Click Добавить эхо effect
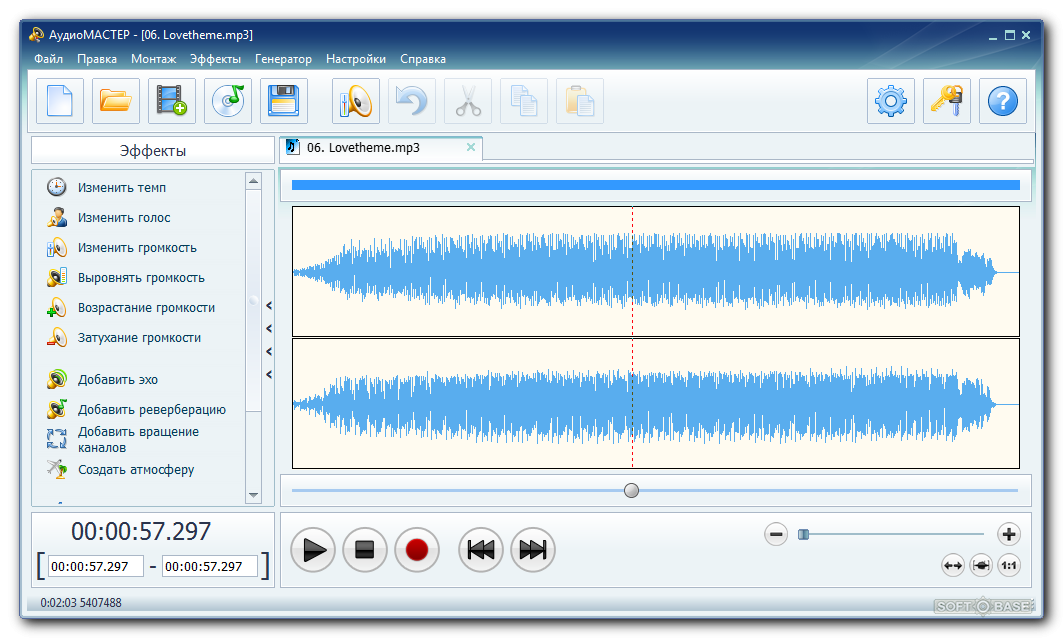Viewport: 1063px width, 638px height. [118, 380]
